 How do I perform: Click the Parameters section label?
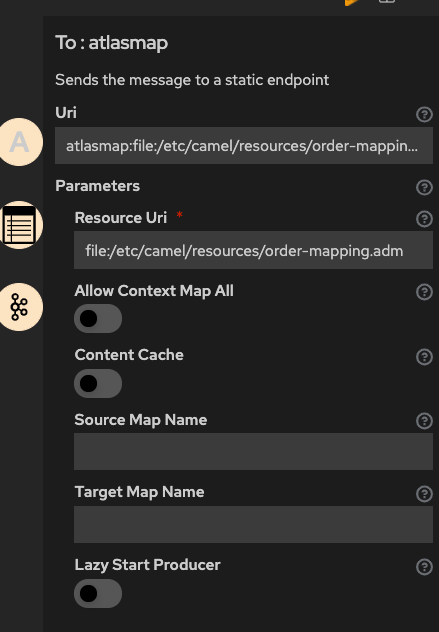(x=98, y=186)
